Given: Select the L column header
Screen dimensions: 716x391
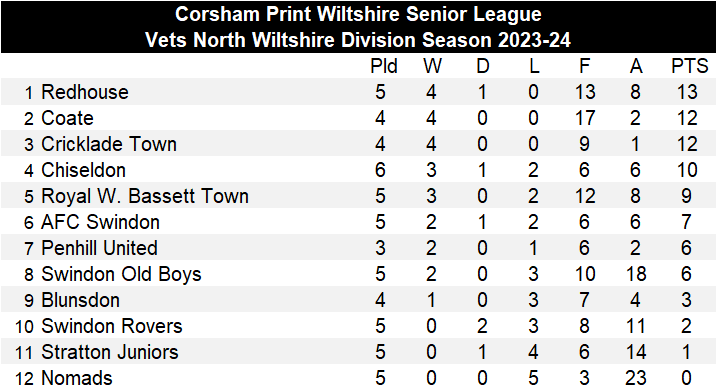Looking at the screenshot, I should click(x=534, y=67).
